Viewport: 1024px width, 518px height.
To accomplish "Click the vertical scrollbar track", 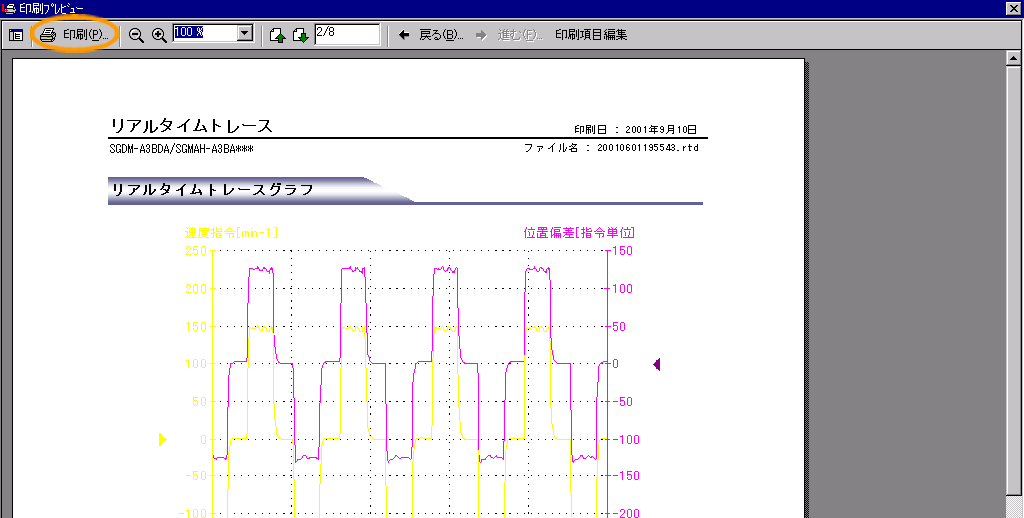I will [x=1014, y=300].
